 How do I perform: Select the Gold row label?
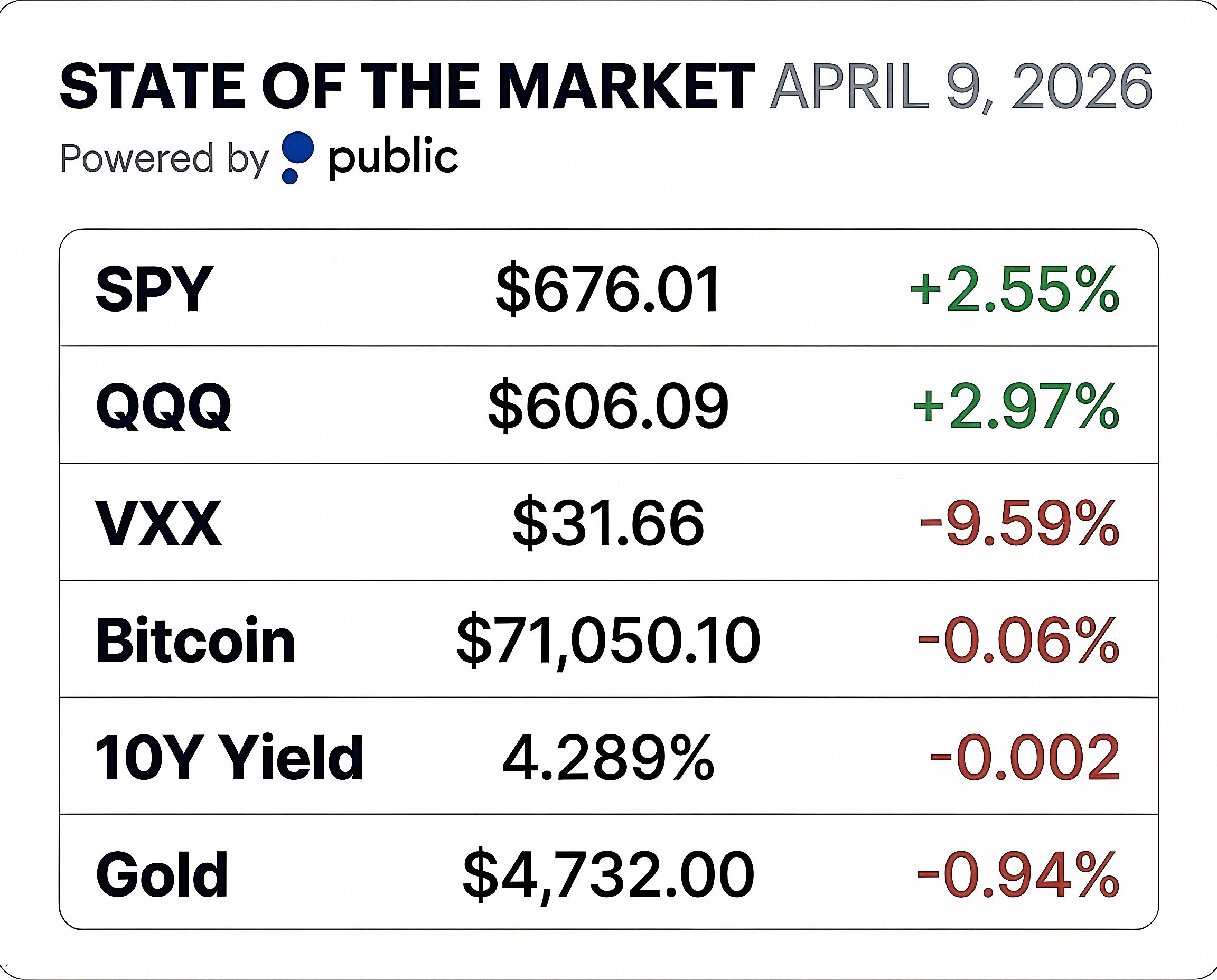[x=162, y=874]
